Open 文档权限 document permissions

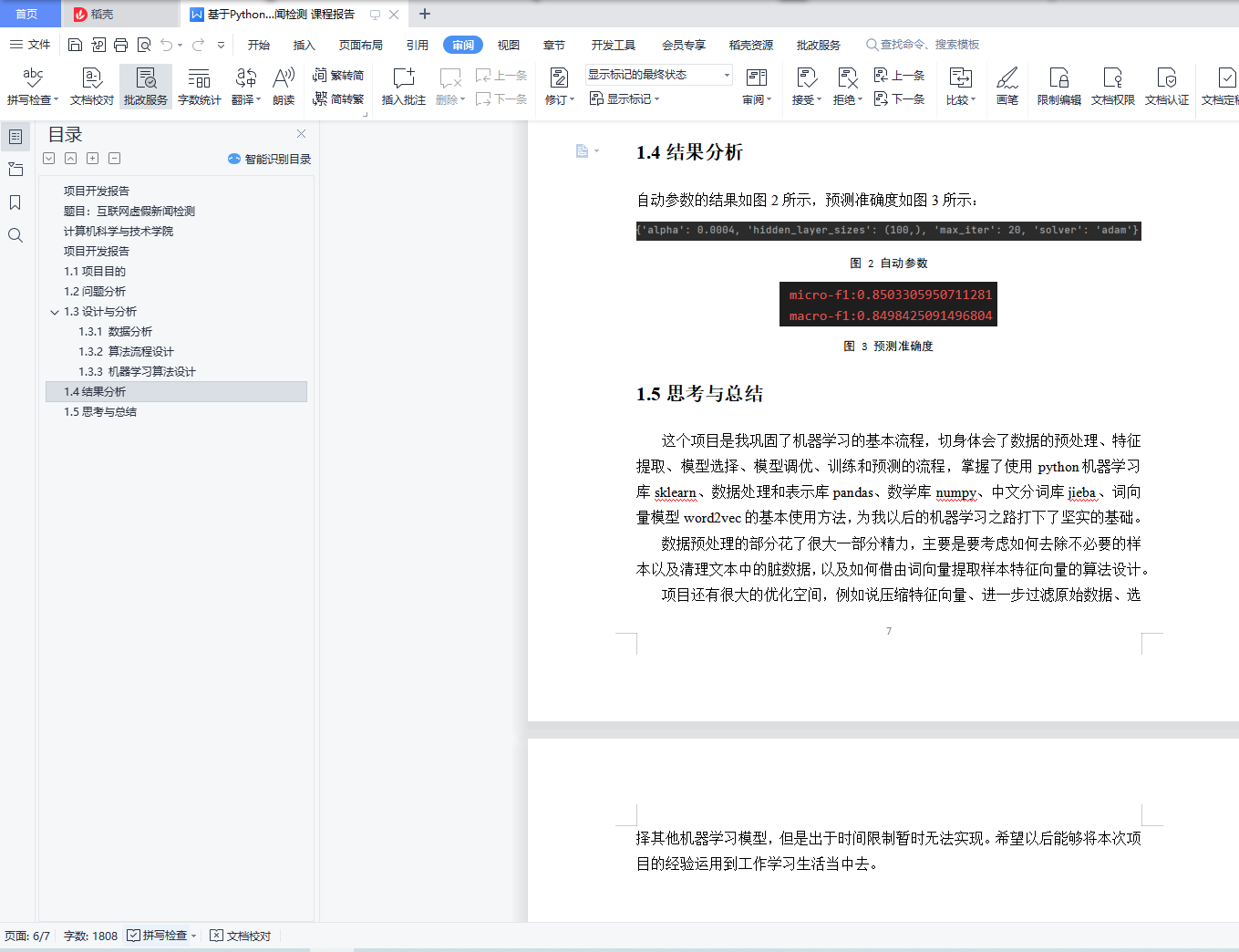coord(1113,87)
